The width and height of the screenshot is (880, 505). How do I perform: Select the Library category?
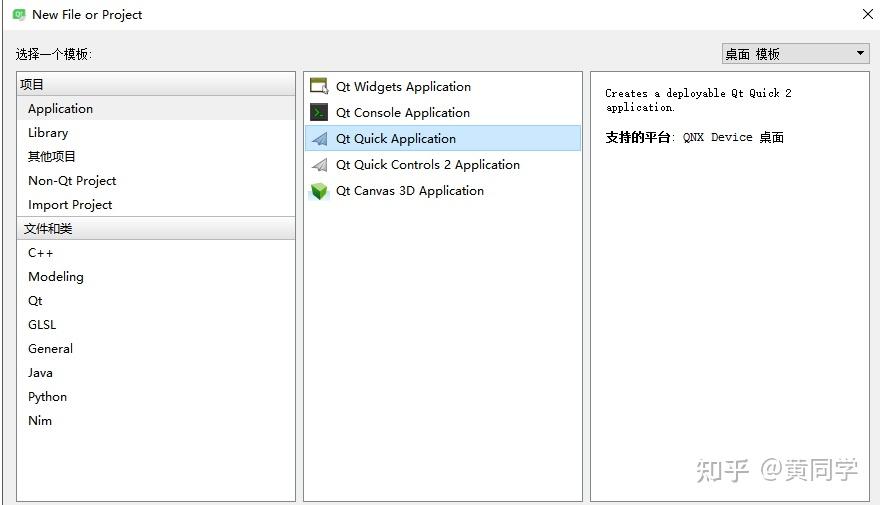point(155,132)
